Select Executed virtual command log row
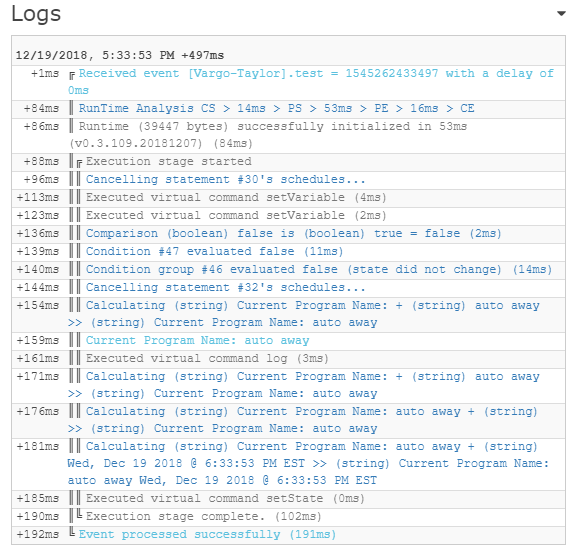The height and width of the screenshot is (552, 573). tap(289, 359)
